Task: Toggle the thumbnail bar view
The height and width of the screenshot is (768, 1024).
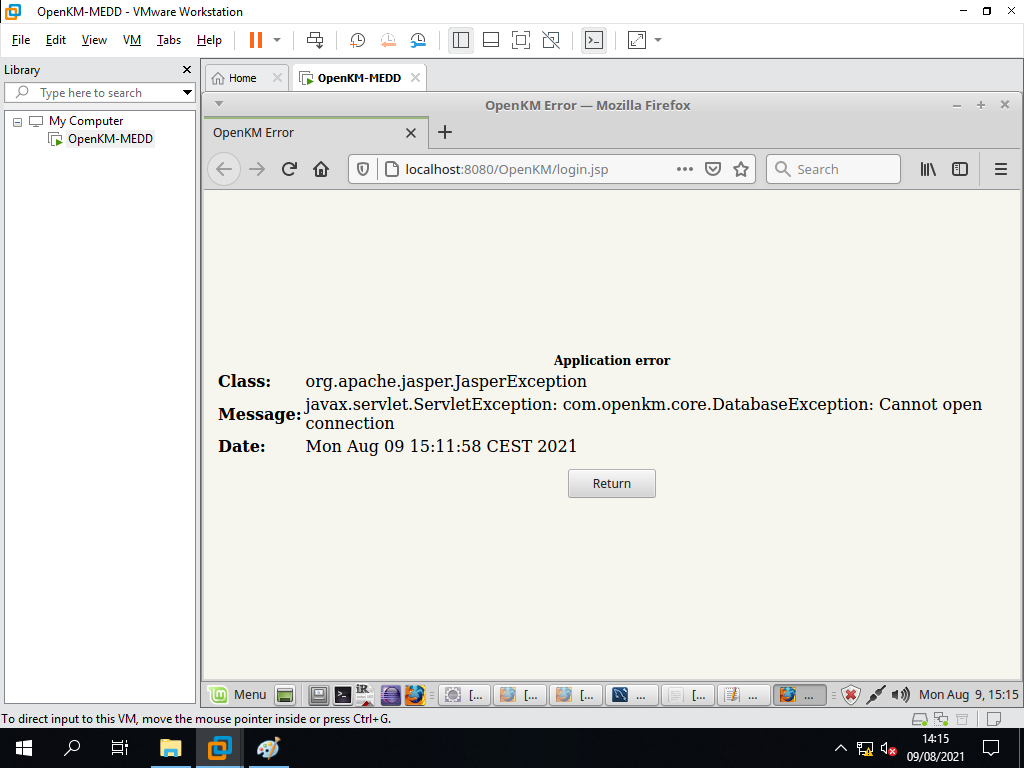Action: (491, 40)
